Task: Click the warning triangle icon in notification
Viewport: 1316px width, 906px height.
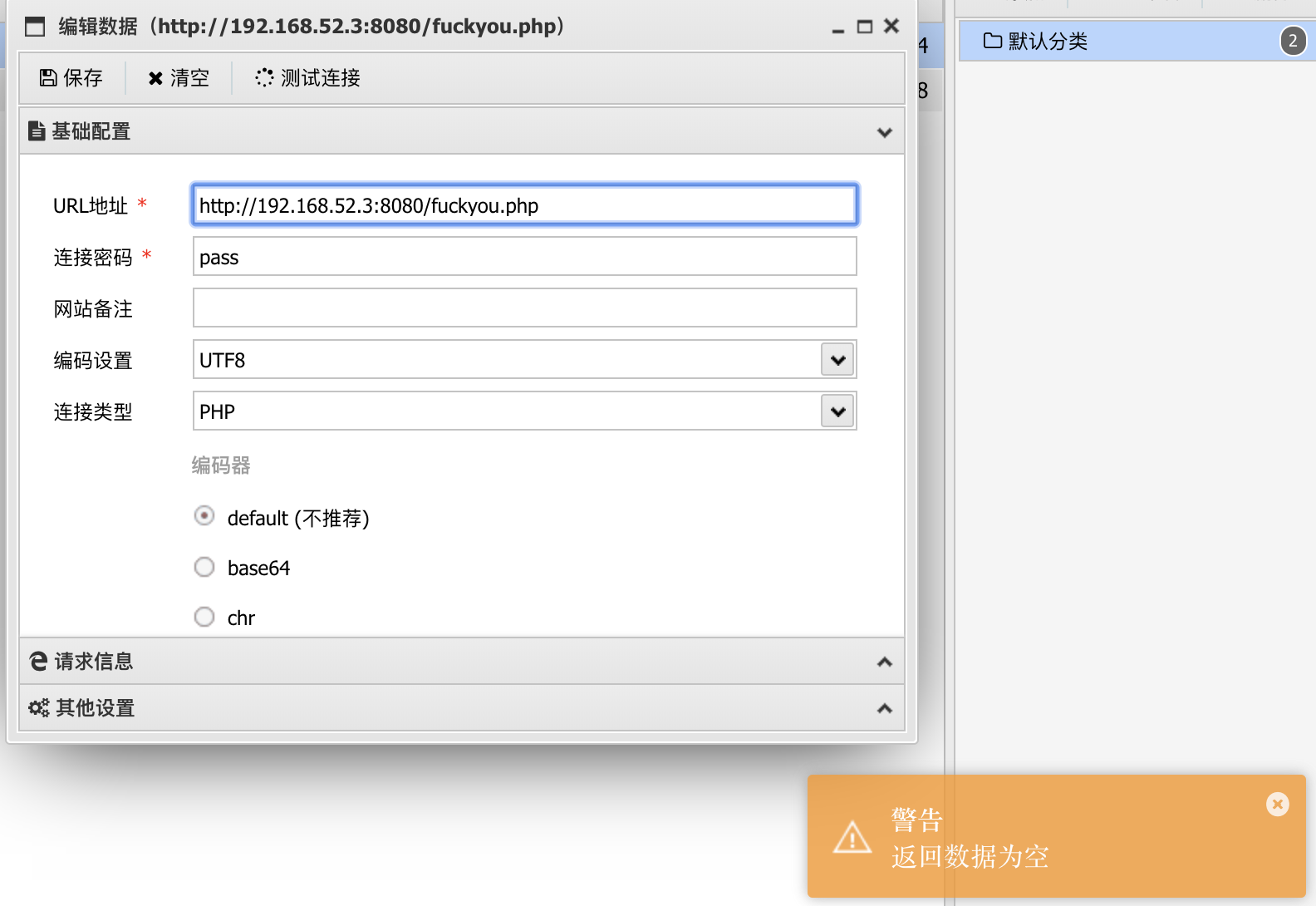Action: click(852, 837)
